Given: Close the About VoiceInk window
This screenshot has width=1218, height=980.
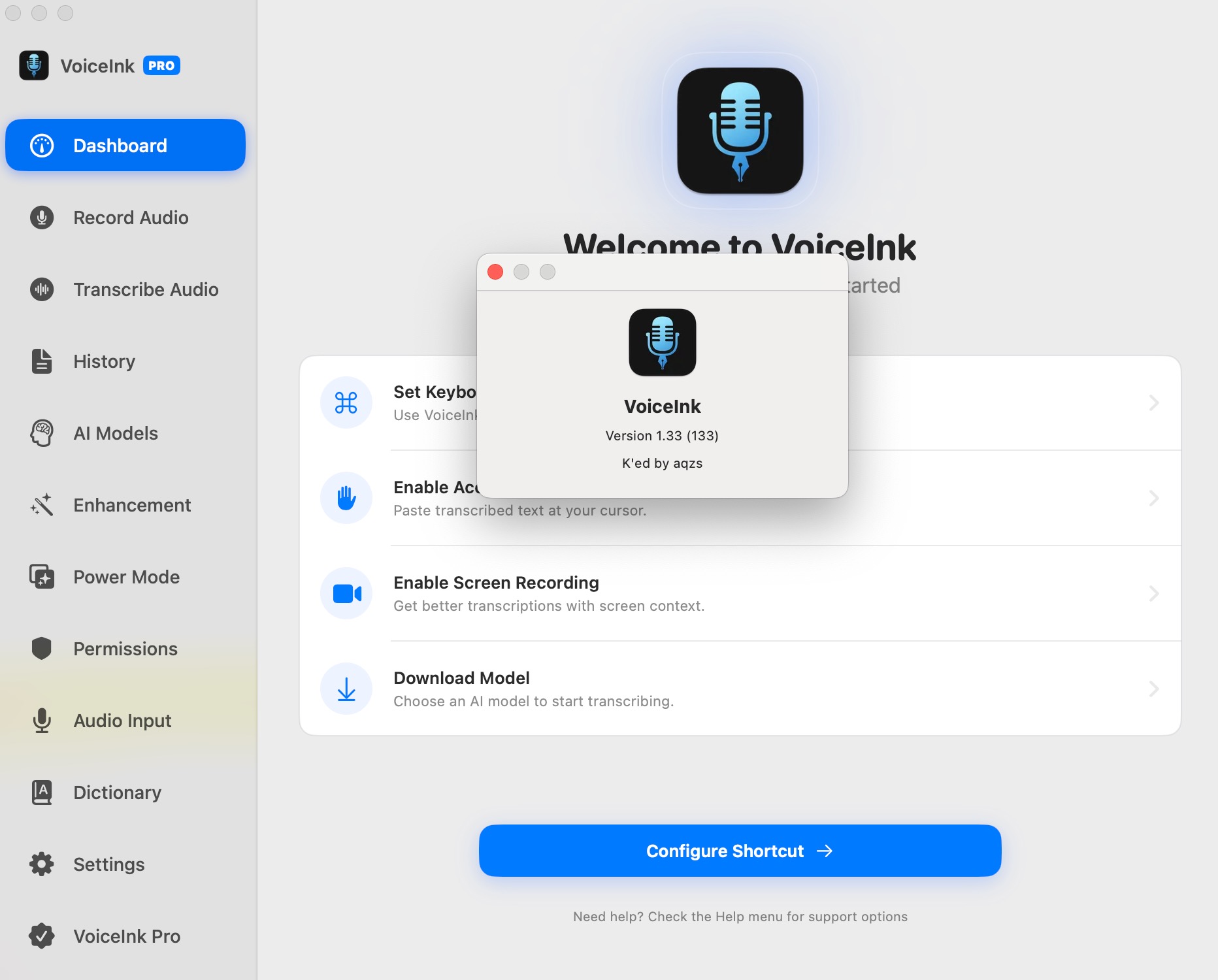Looking at the screenshot, I should click(x=495, y=272).
